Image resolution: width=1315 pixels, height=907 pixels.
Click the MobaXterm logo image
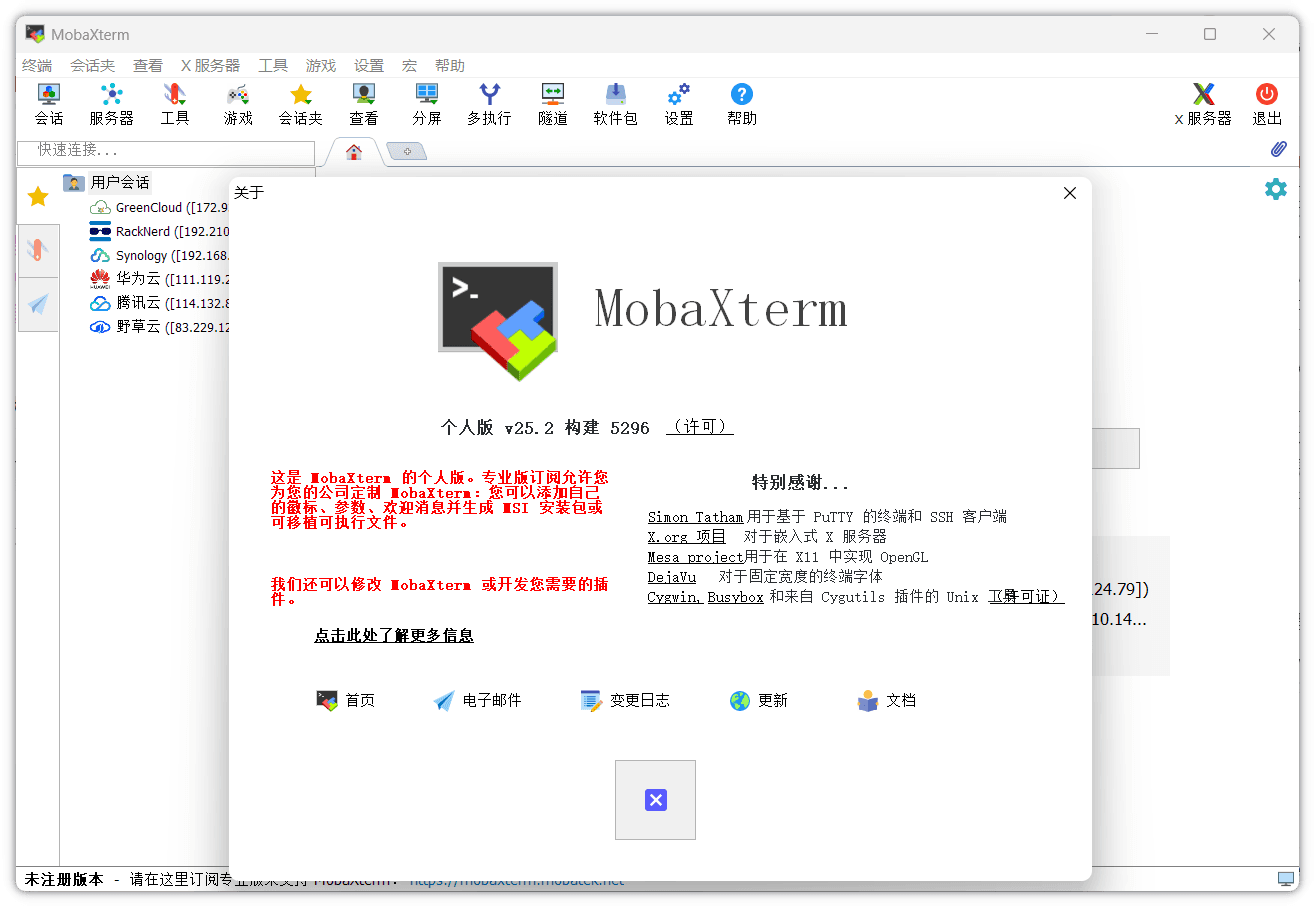point(498,321)
